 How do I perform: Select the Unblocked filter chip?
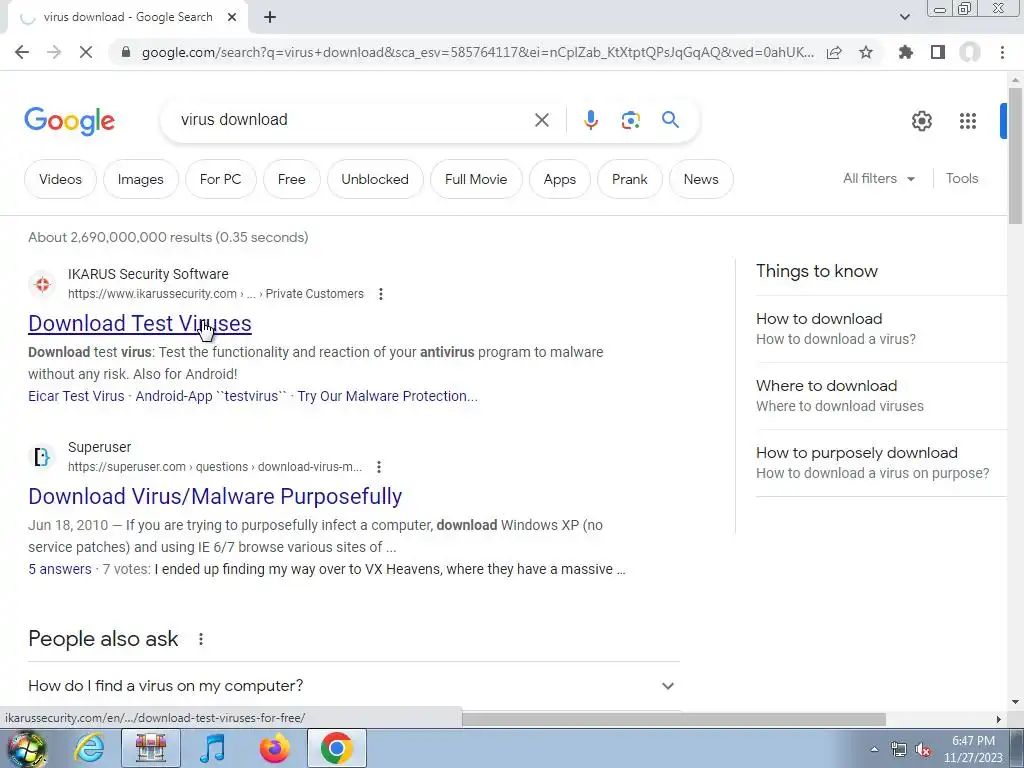375,179
